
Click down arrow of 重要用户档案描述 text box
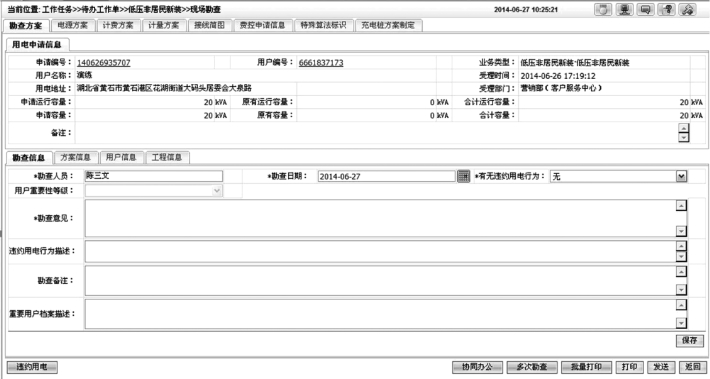pos(681,323)
